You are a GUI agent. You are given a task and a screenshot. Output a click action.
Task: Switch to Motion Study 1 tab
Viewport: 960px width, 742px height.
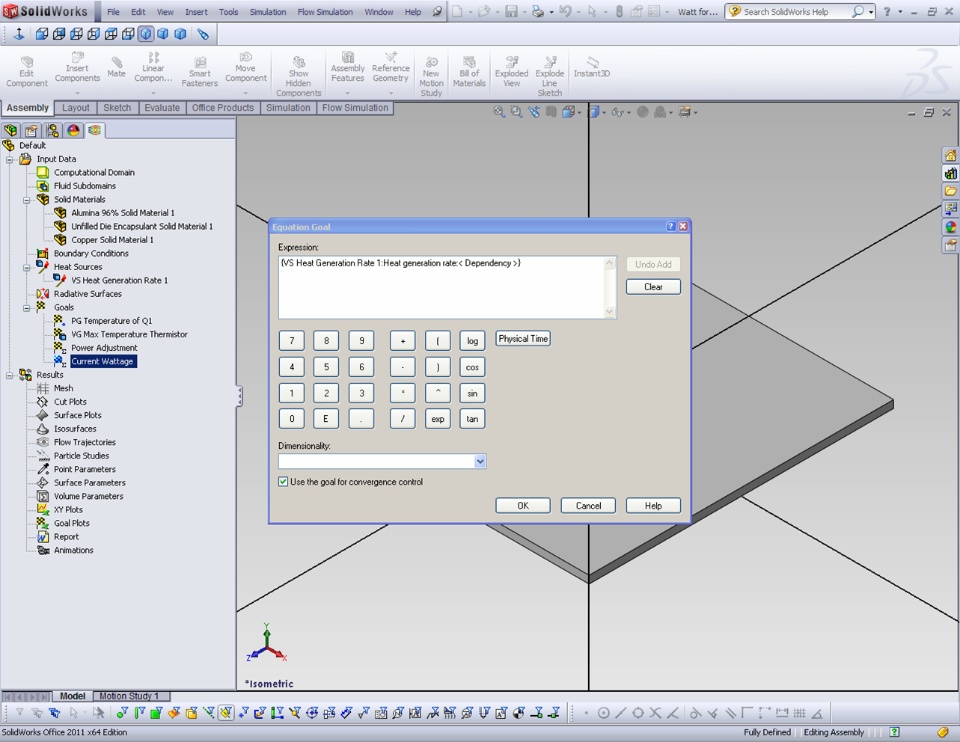click(x=129, y=696)
